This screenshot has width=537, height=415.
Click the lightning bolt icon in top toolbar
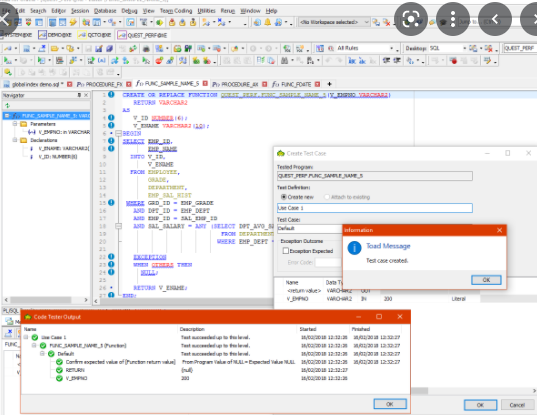pos(73,22)
